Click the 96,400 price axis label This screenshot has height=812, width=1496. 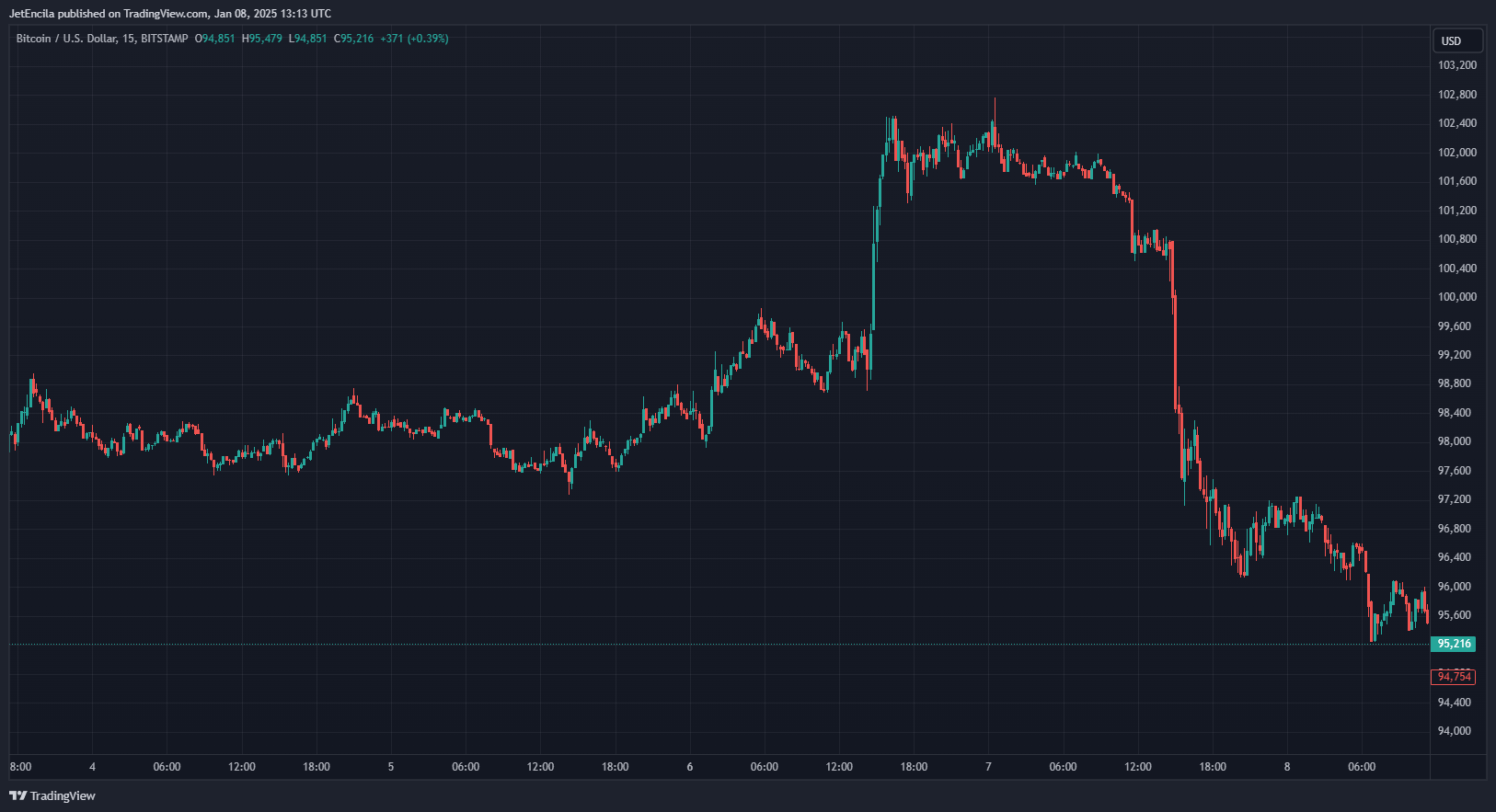click(1455, 557)
